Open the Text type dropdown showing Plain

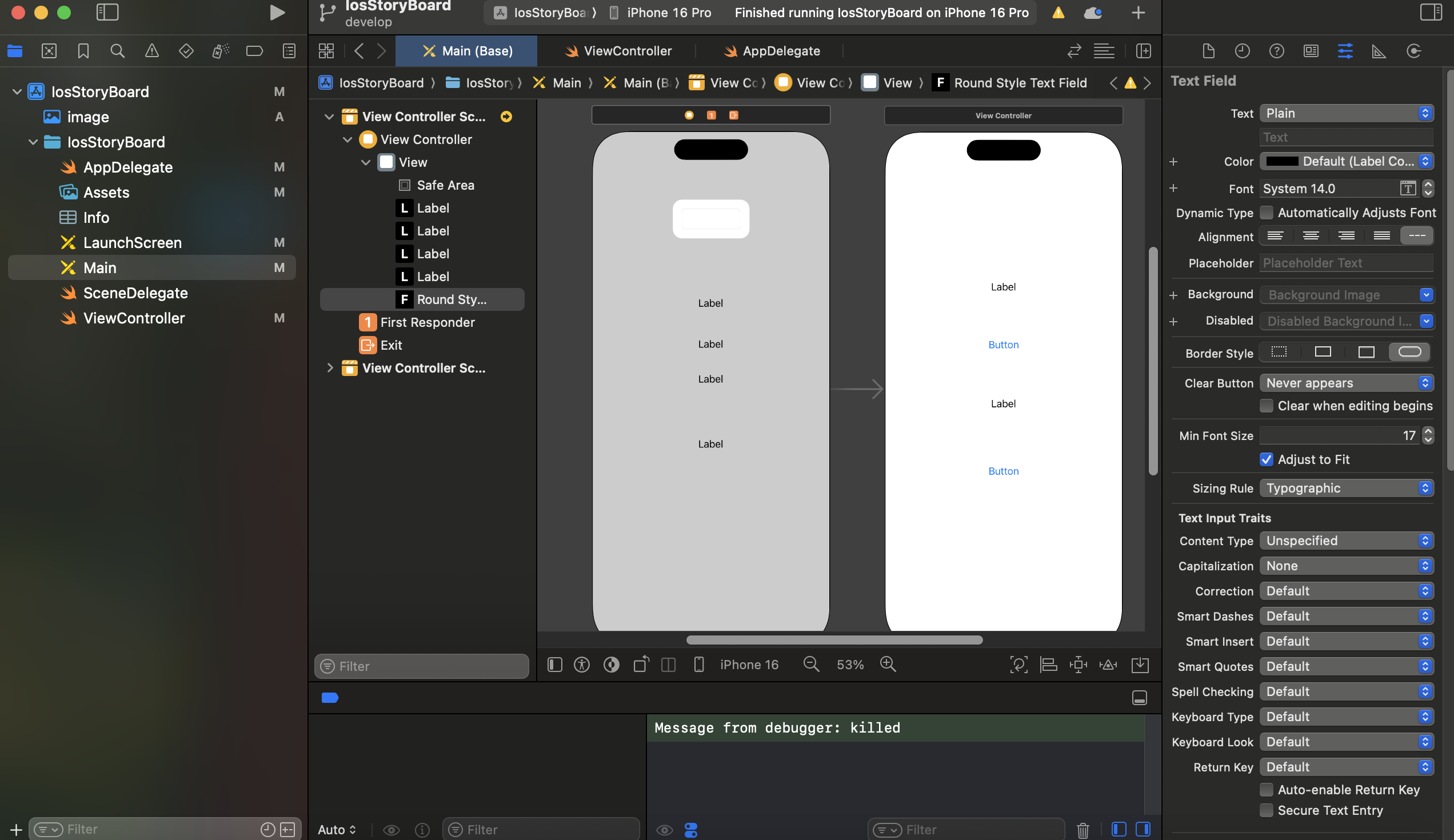(x=1347, y=113)
